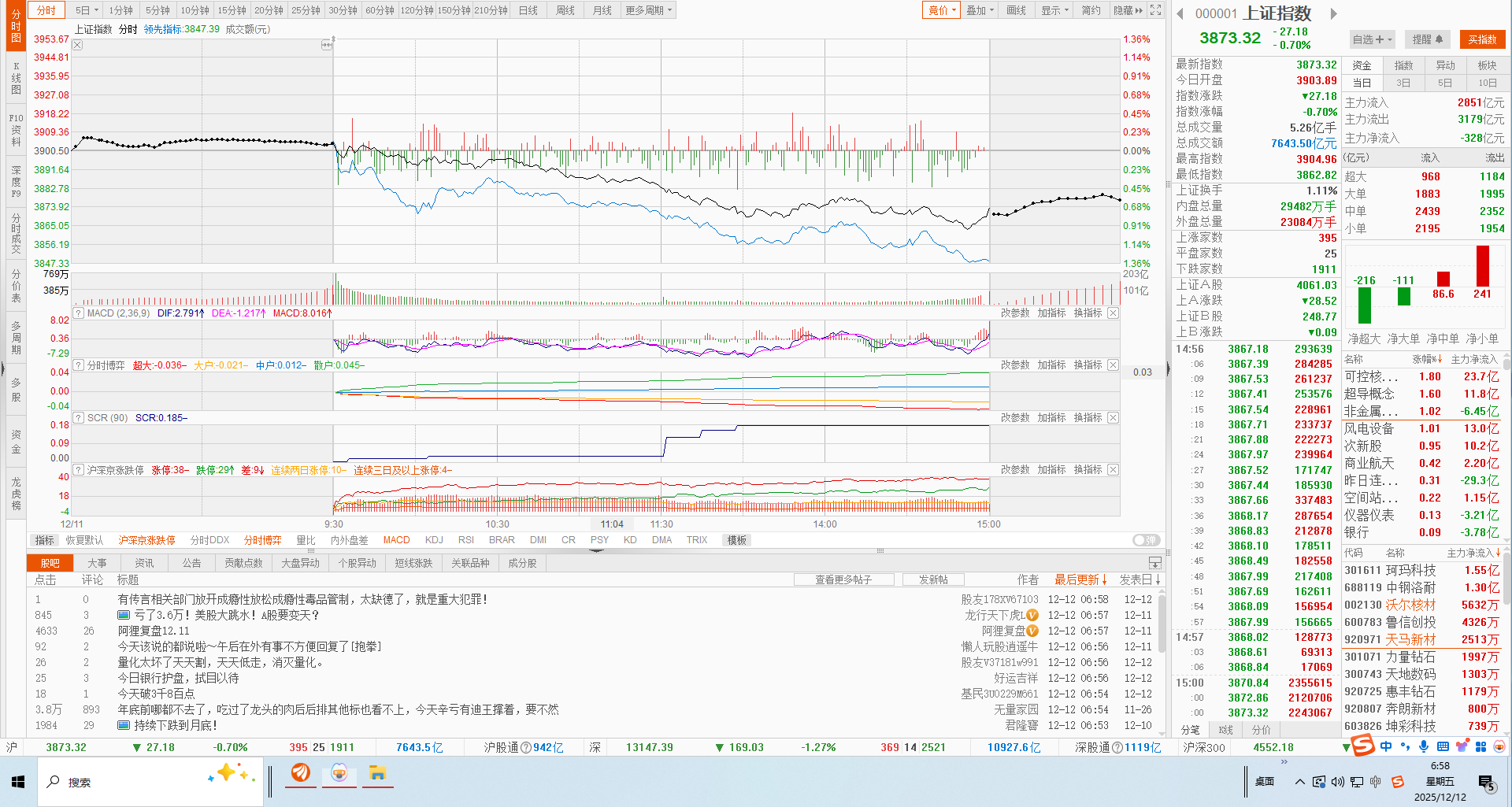Click the red 净小单 bar in chart
The height and width of the screenshot is (807, 1512).
[1482, 266]
